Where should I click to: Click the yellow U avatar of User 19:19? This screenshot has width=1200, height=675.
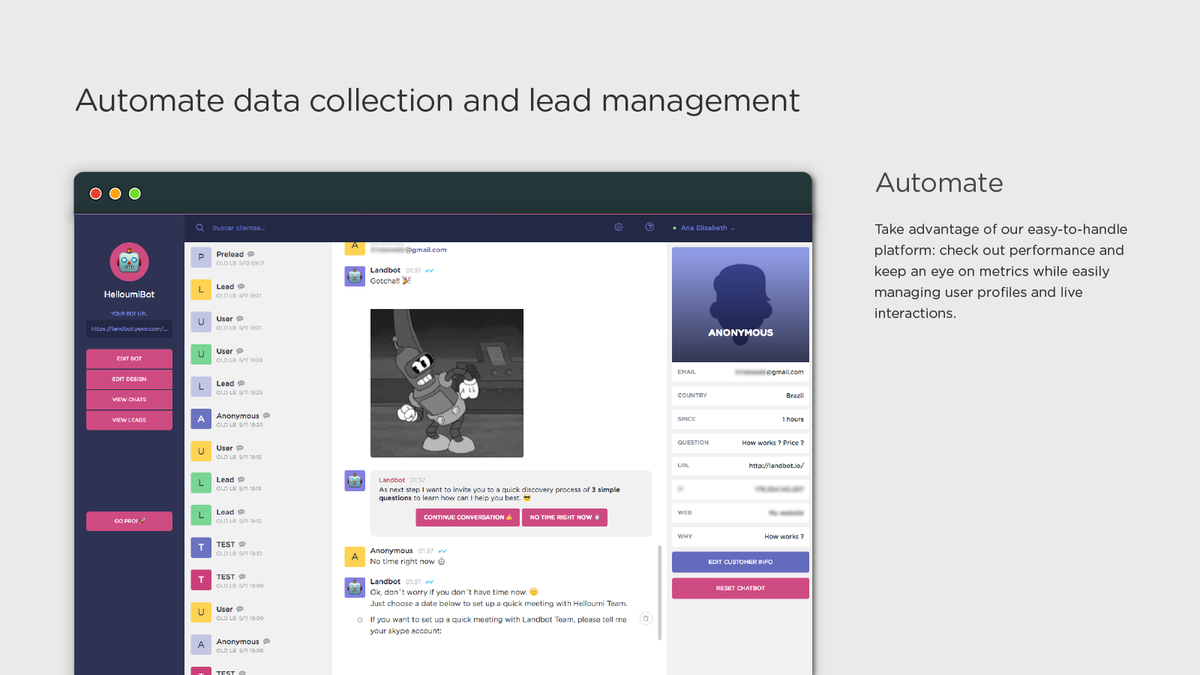(200, 451)
